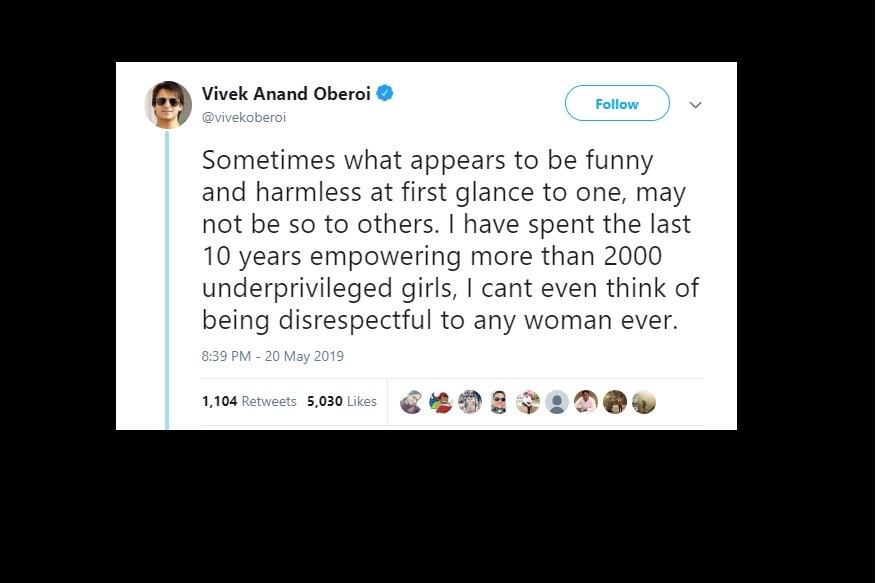
Task: Open Vivek Anand Oberoi's profile picture
Action: pos(168,105)
